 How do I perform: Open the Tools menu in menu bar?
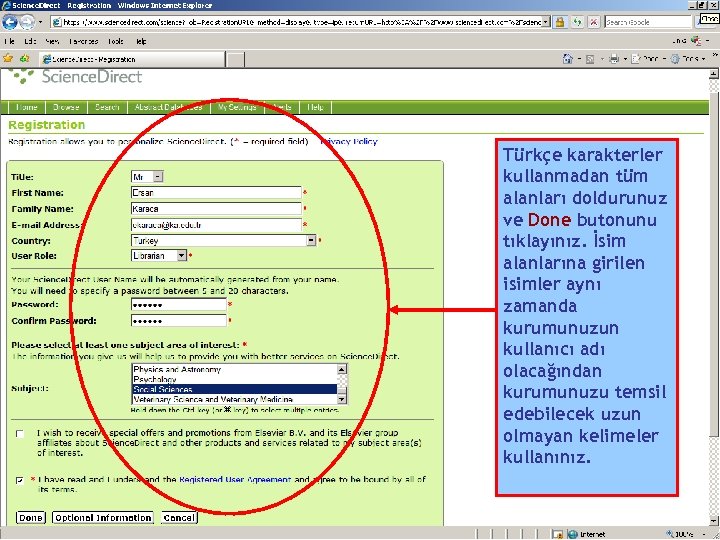(x=116, y=41)
